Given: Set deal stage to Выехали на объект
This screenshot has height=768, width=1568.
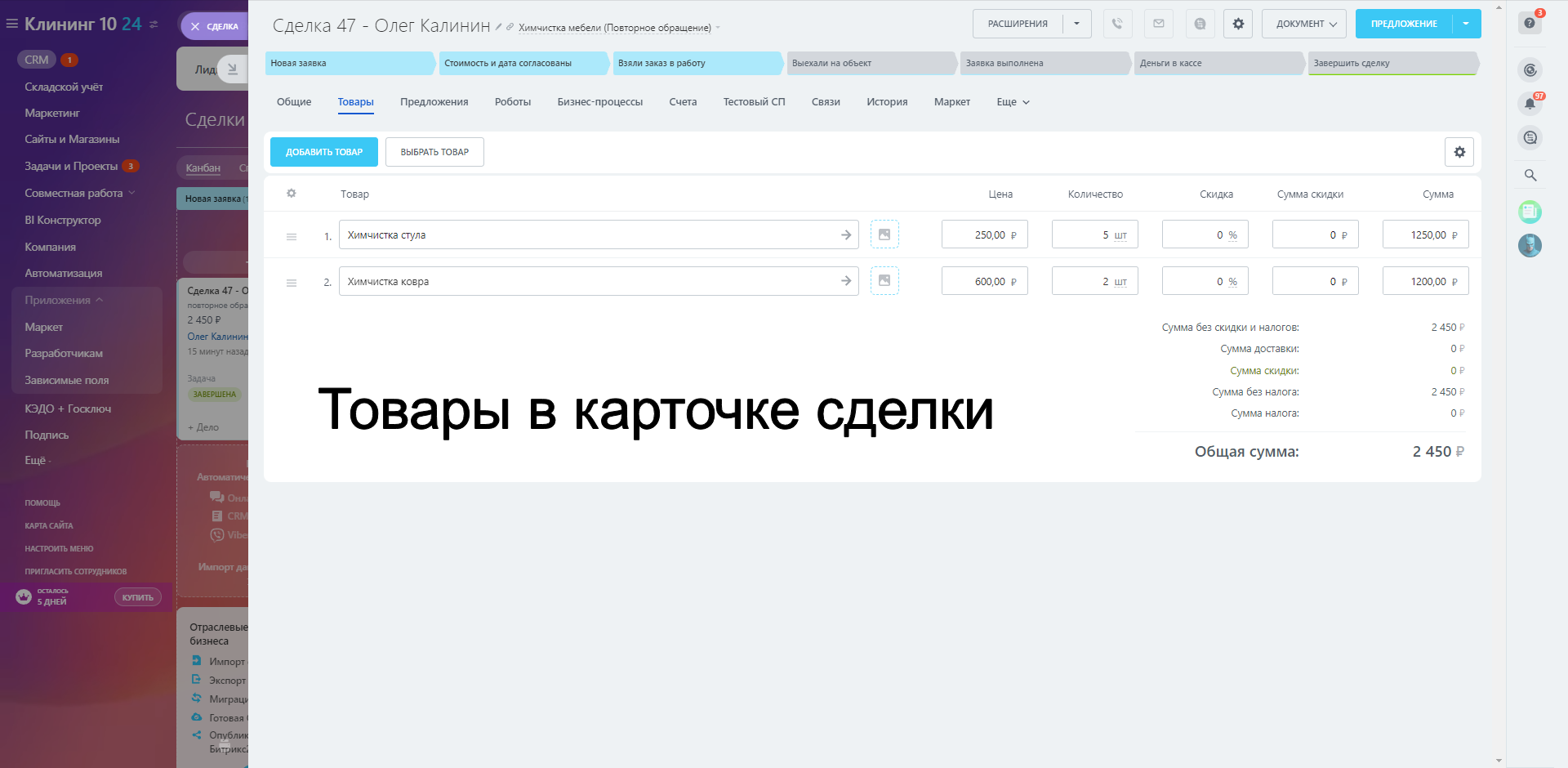Looking at the screenshot, I should pos(871,63).
